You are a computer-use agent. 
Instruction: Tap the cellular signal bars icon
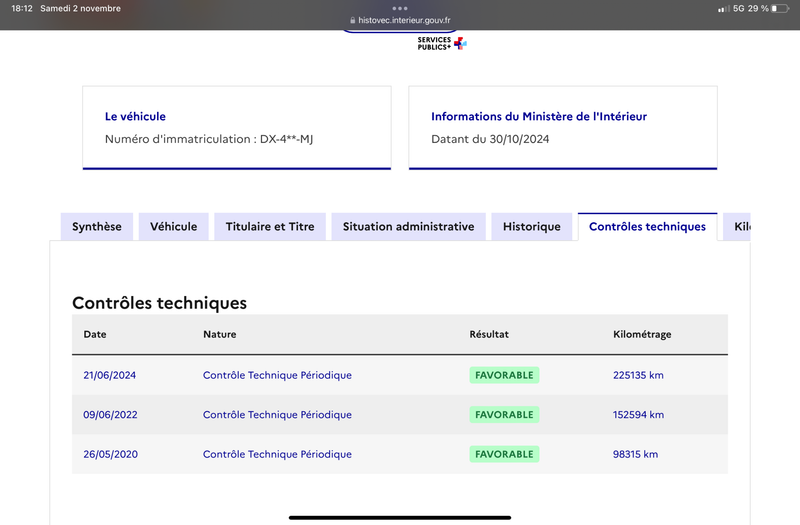pos(723,9)
